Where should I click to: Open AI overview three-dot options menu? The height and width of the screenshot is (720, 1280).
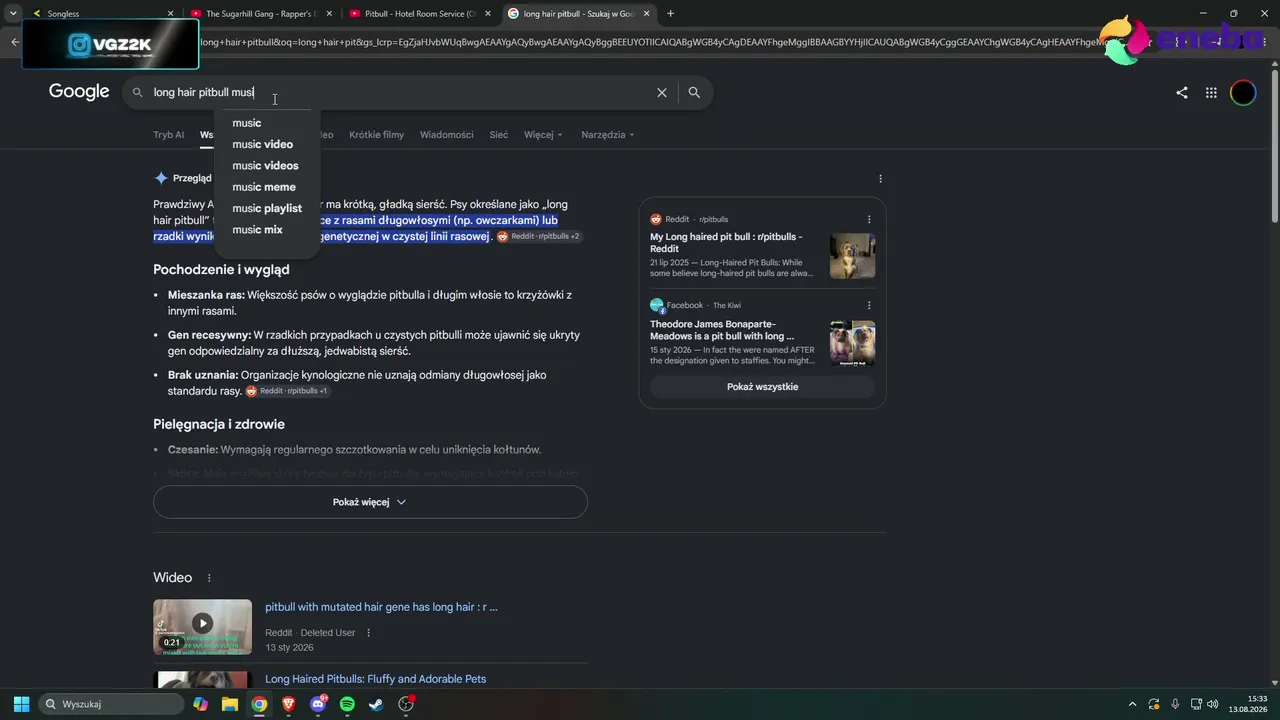pos(880,179)
